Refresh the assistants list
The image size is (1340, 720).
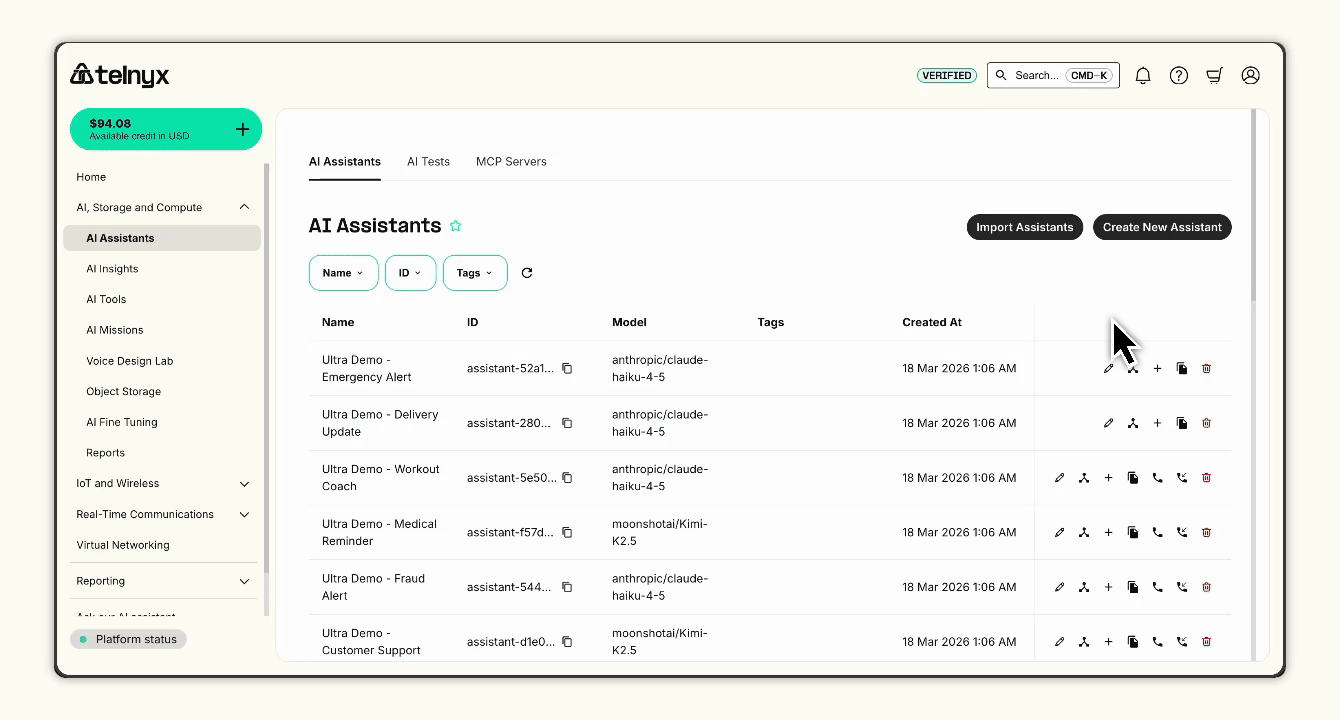(527, 273)
